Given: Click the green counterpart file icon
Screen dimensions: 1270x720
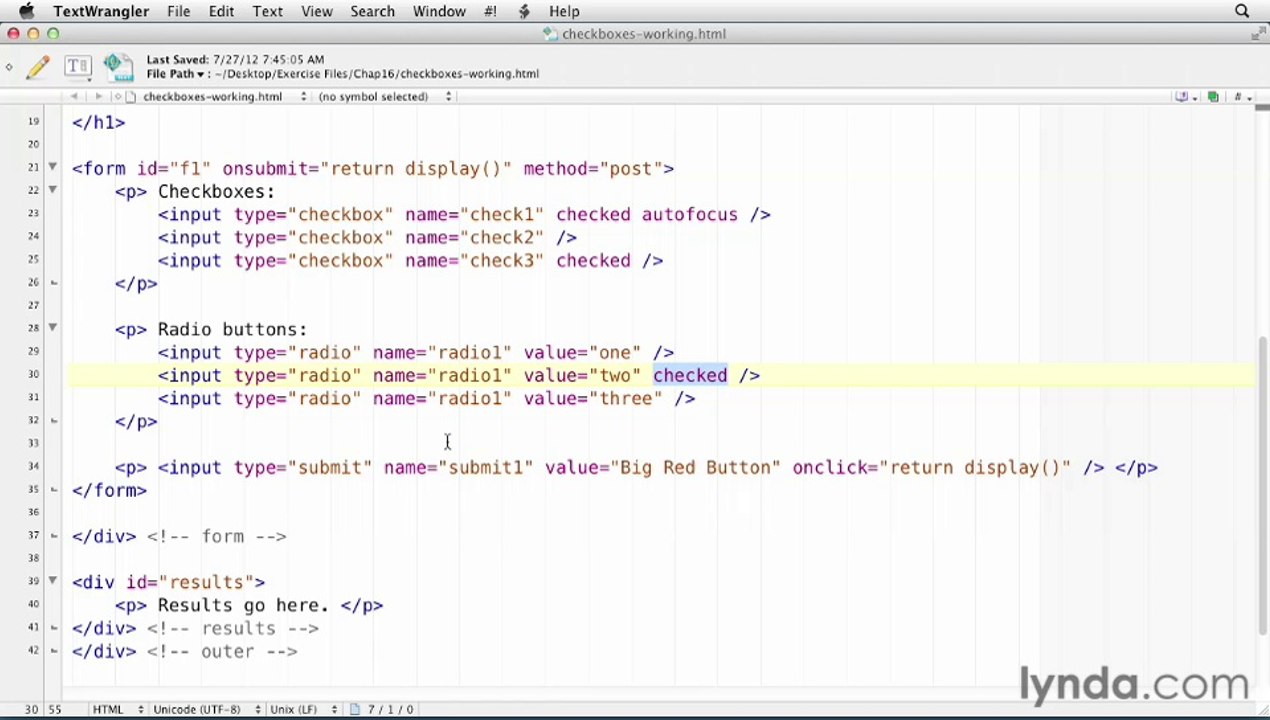Looking at the screenshot, I should tap(1213, 96).
